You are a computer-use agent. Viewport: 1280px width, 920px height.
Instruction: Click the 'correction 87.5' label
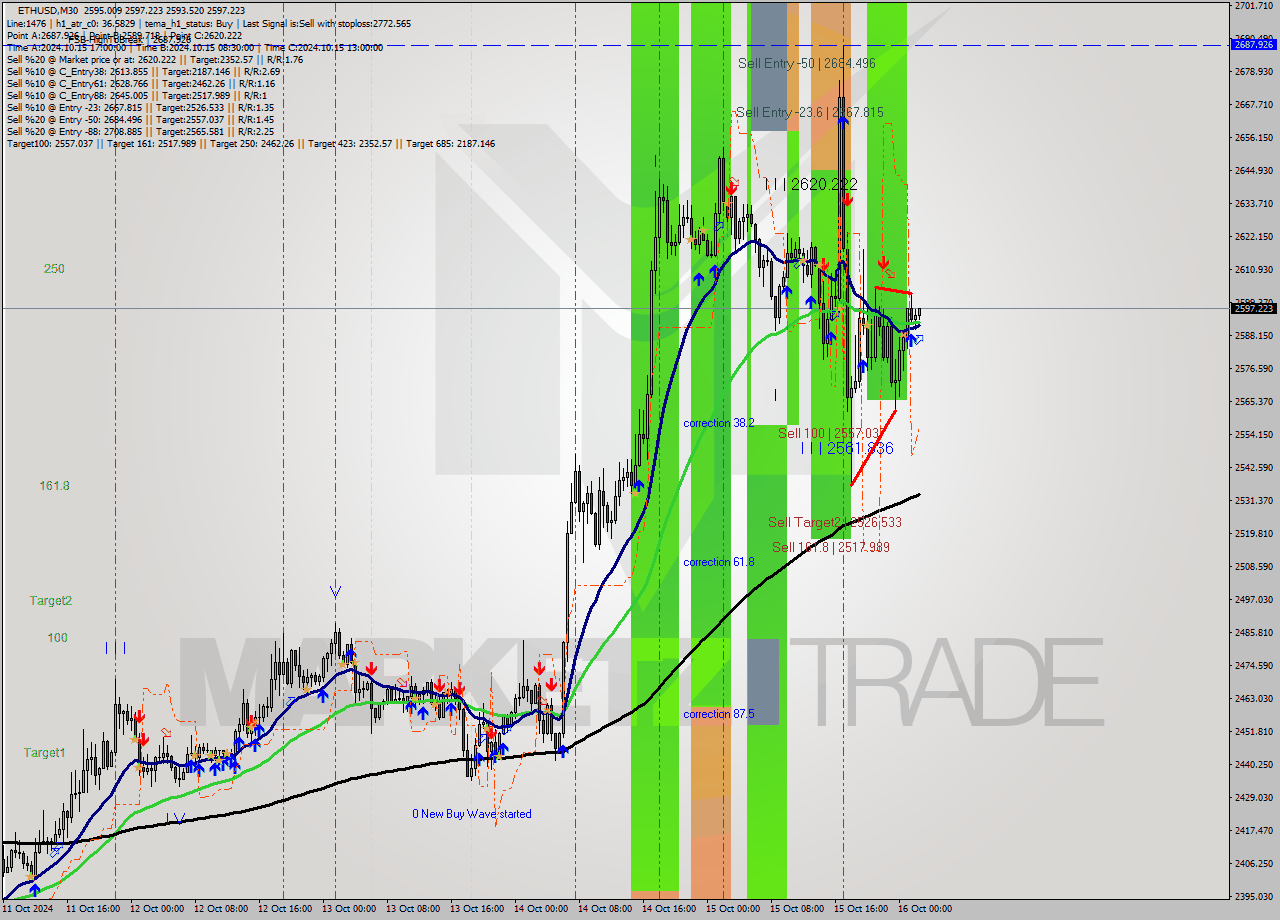coord(719,714)
